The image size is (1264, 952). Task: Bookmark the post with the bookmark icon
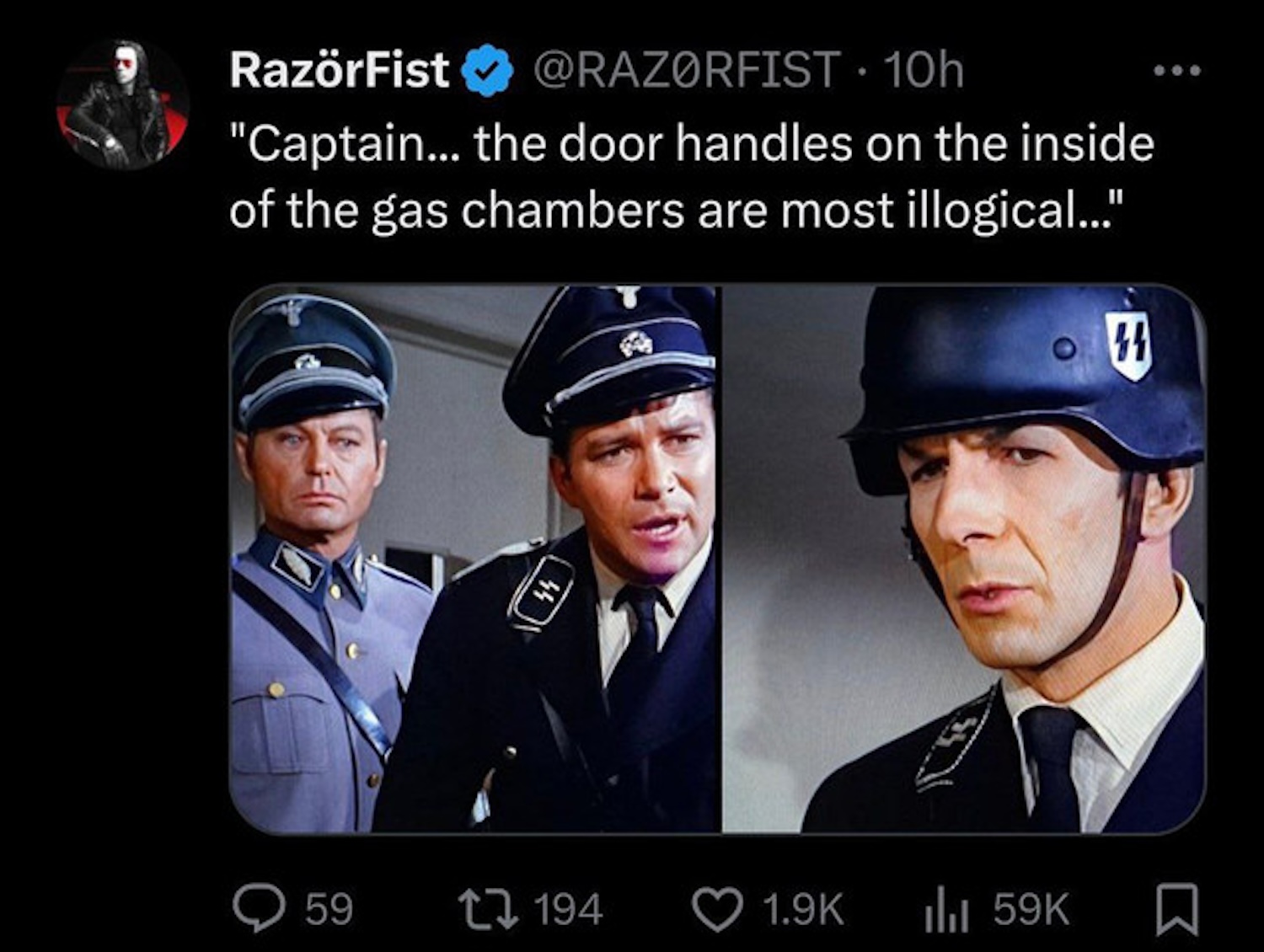coord(1176,909)
